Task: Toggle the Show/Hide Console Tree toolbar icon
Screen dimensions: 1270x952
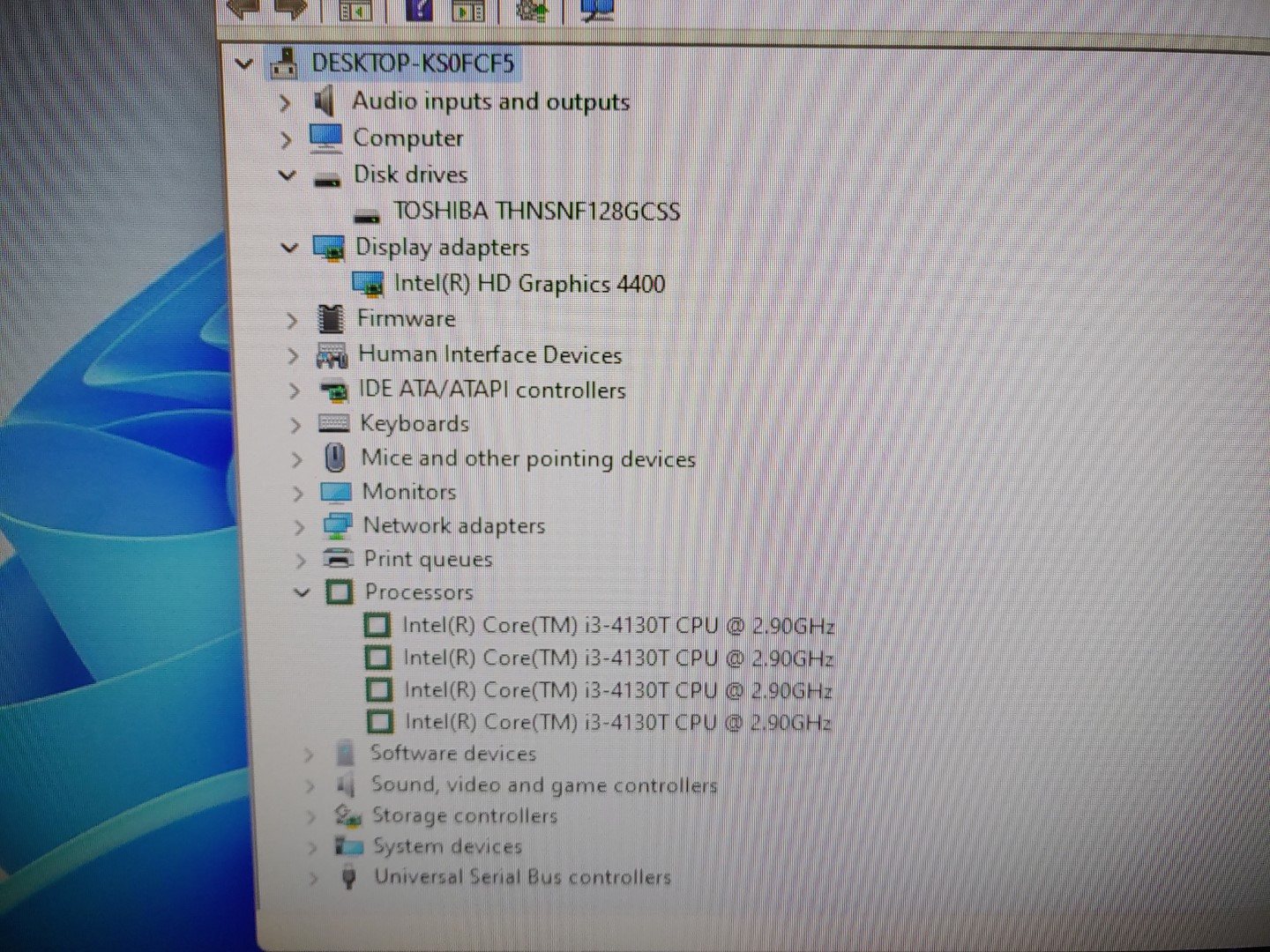Action: point(355,10)
